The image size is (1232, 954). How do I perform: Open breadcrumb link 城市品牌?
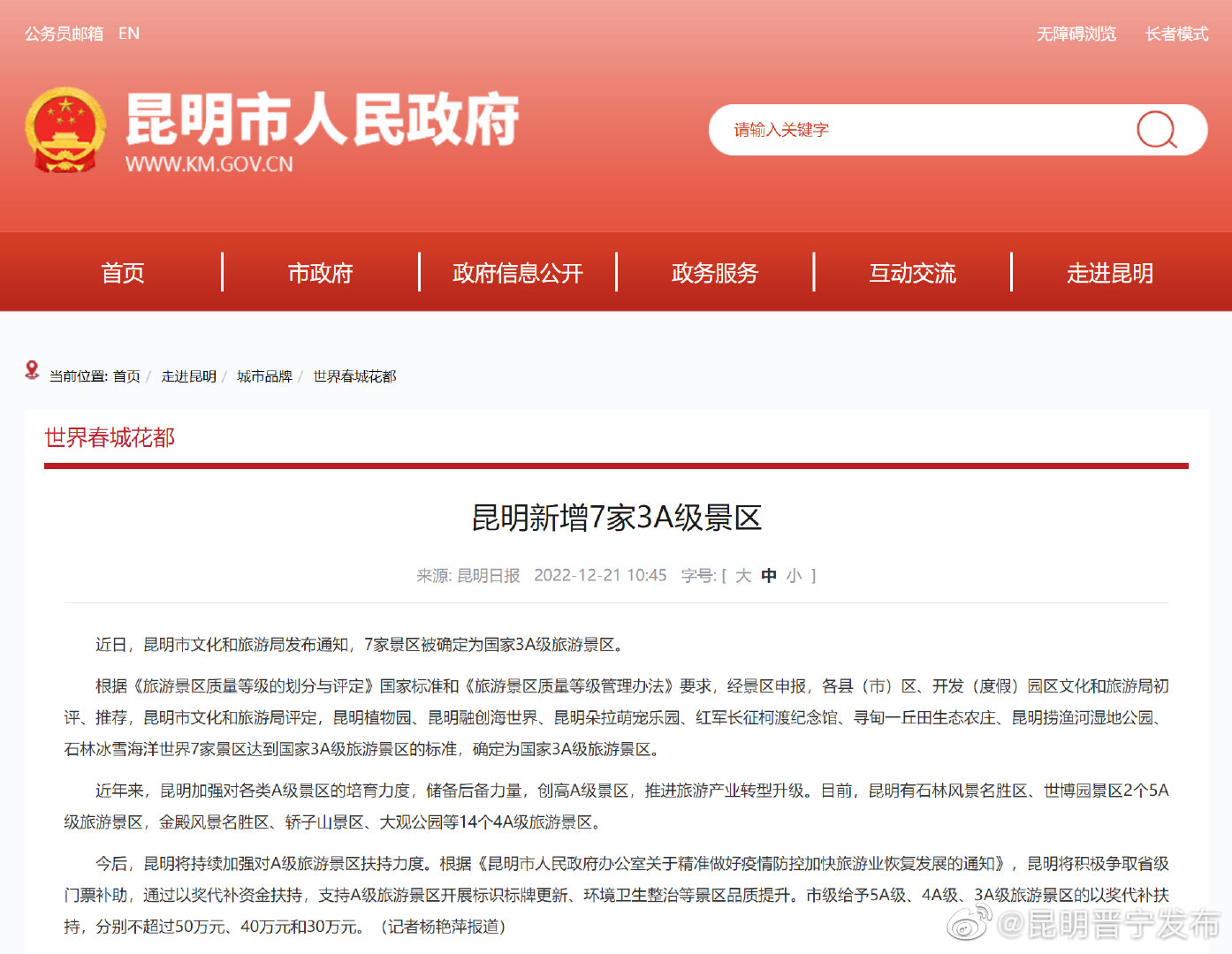click(263, 375)
